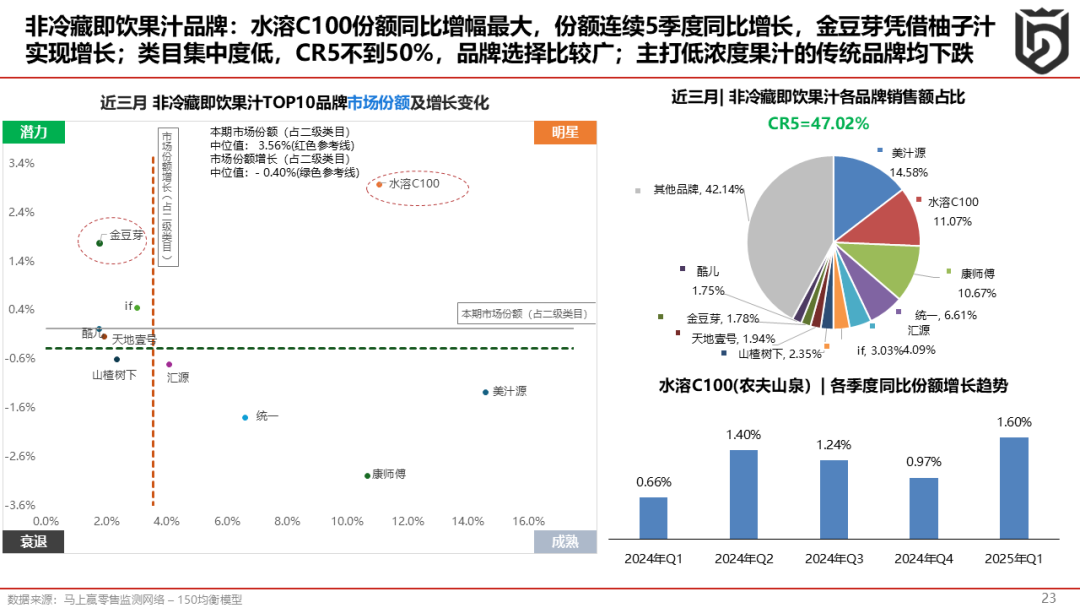1080x608 pixels.
Task: Click the 2024年Q3 bar
Action: pos(833,499)
